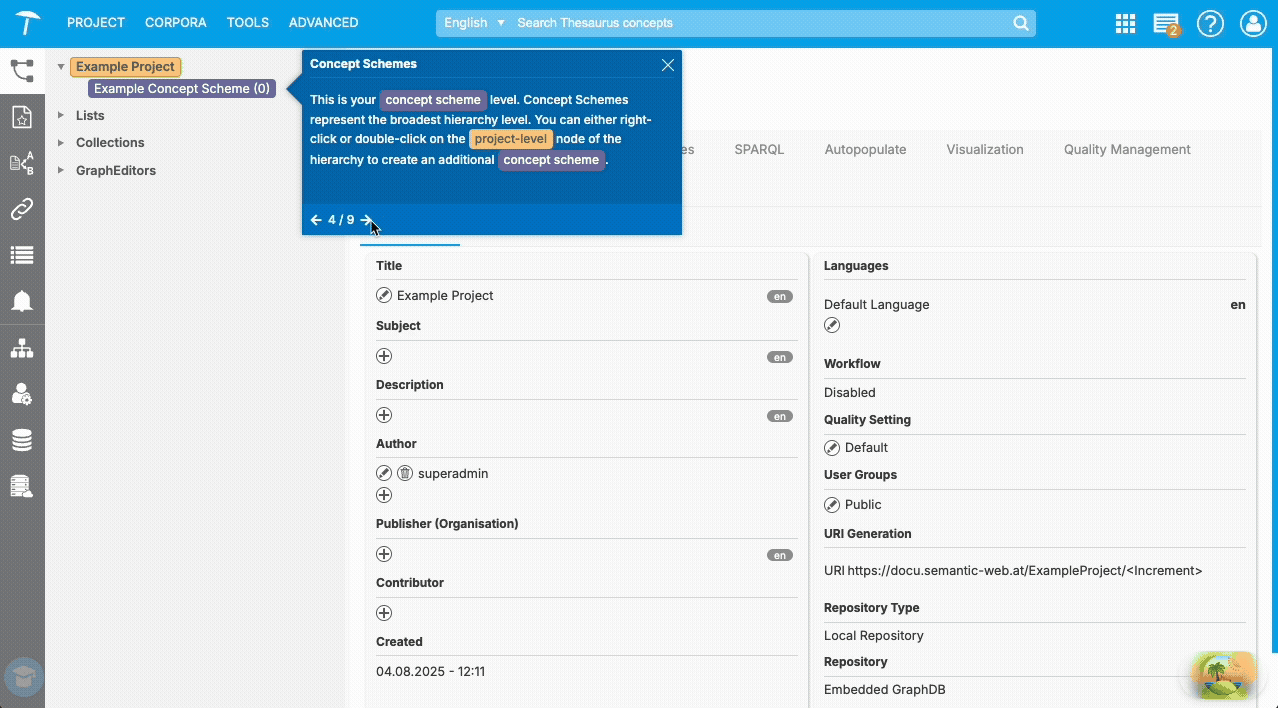Viewport: 1278px width, 708px height.
Task: Advance tooltip with the forward arrow
Action: 367,219
